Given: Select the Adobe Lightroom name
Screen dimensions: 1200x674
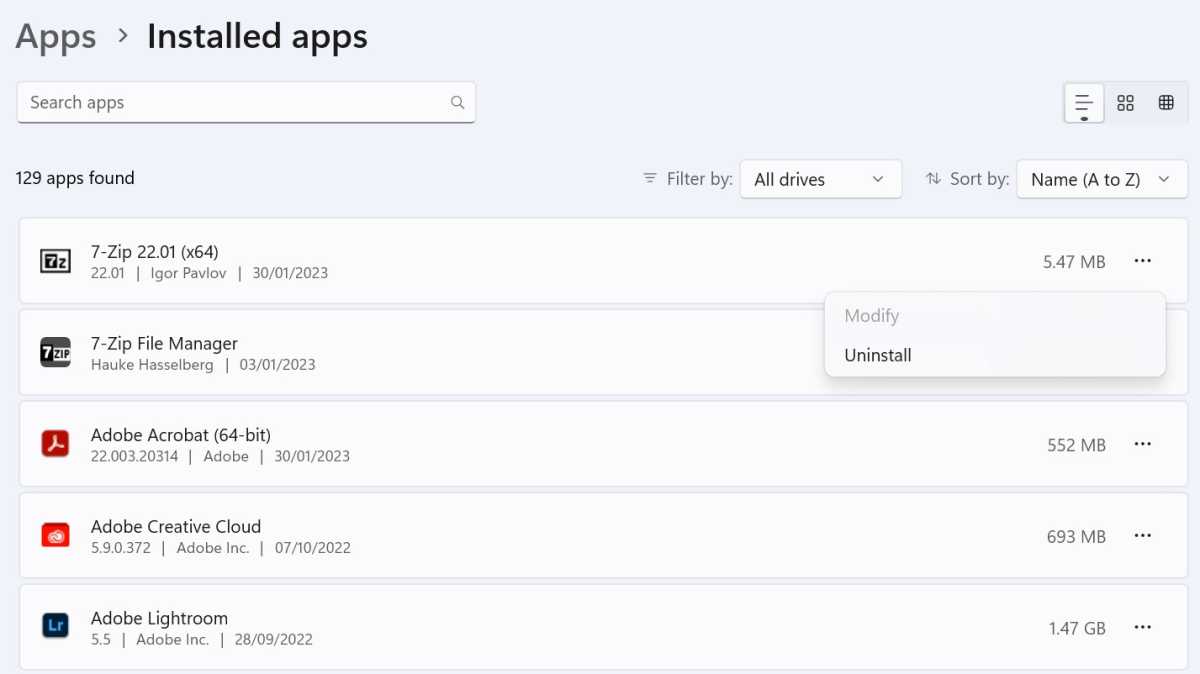Looking at the screenshot, I should pyautogui.click(x=159, y=618).
